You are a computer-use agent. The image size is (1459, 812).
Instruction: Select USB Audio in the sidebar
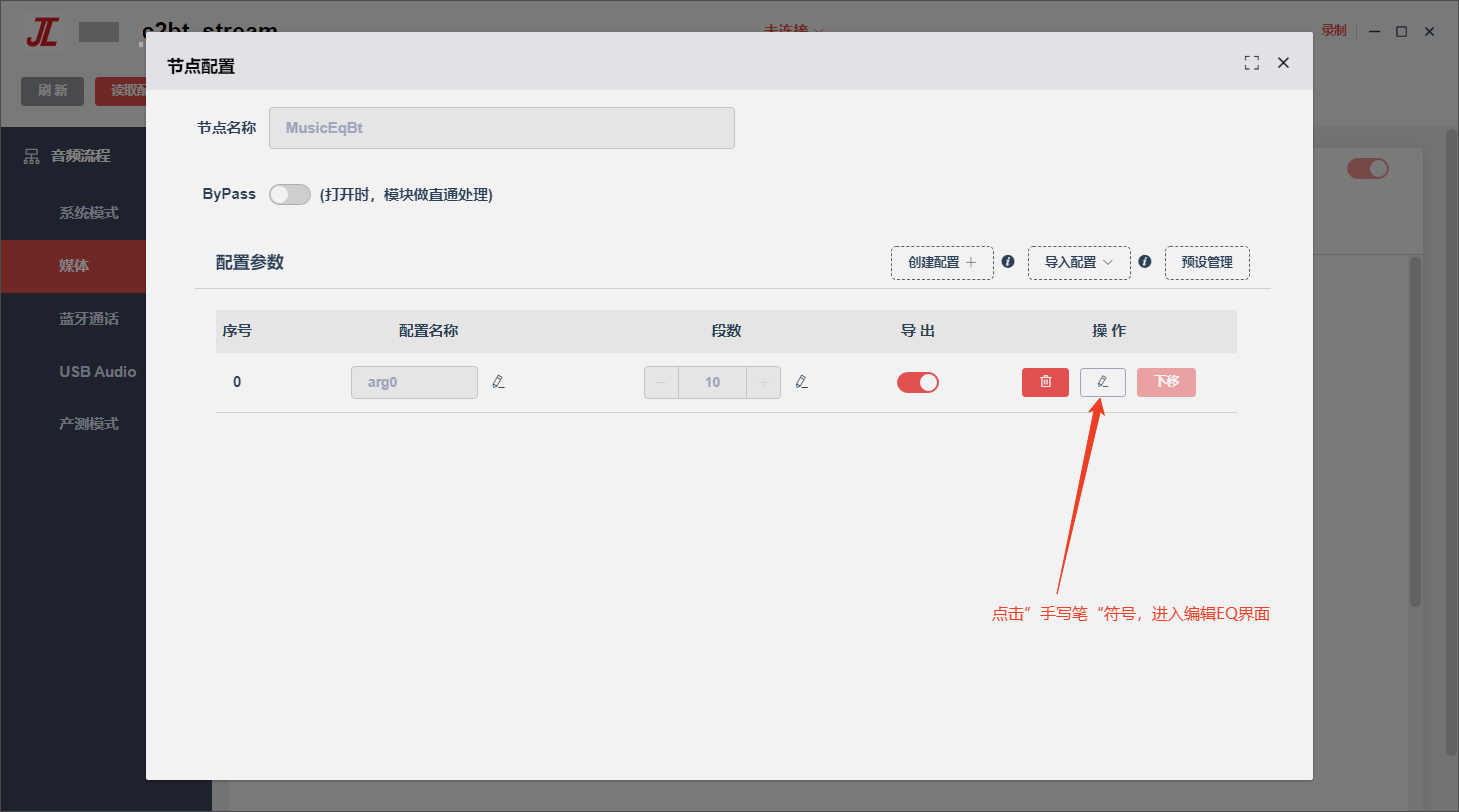click(x=97, y=371)
